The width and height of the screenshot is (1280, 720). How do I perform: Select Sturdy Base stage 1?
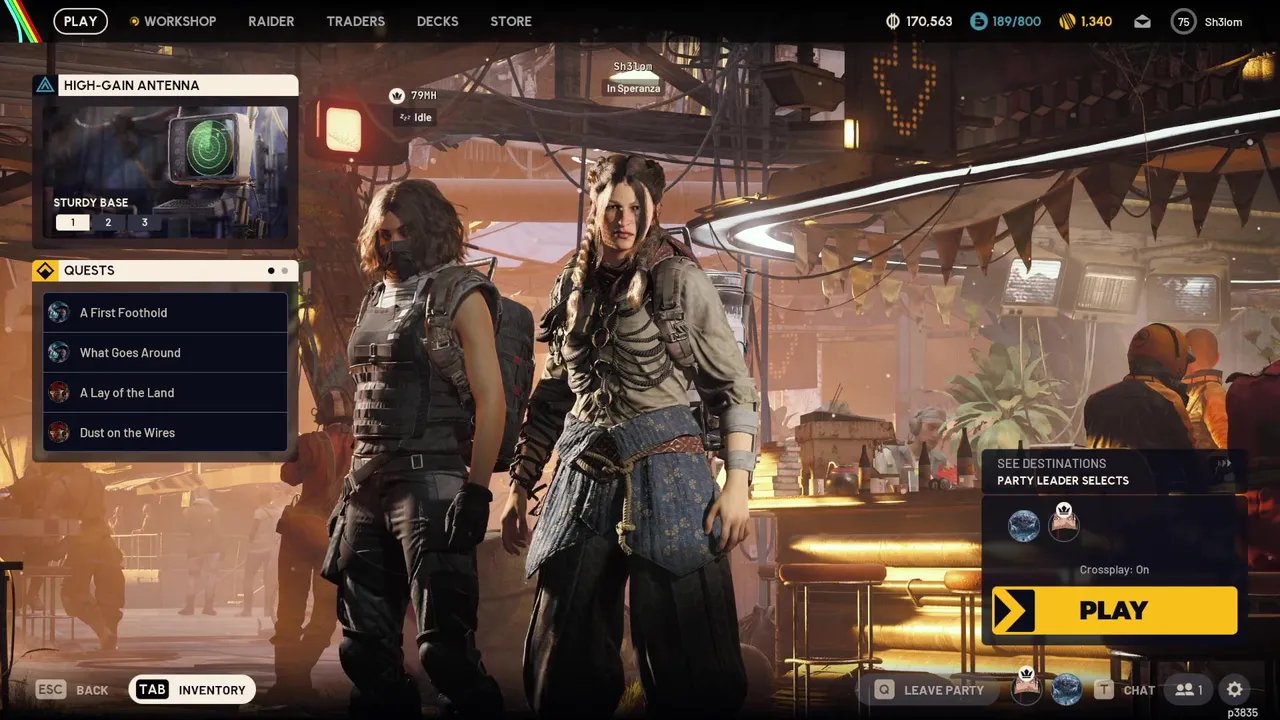tap(72, 222)
